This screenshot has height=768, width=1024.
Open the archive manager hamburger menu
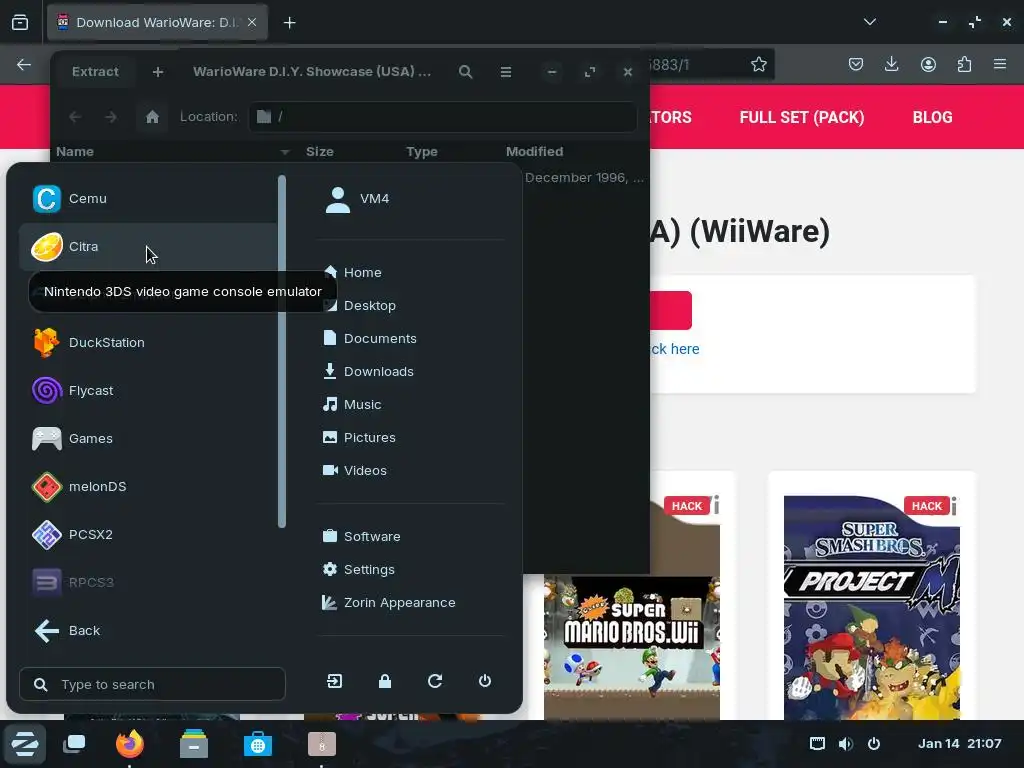tap(505, 72)
